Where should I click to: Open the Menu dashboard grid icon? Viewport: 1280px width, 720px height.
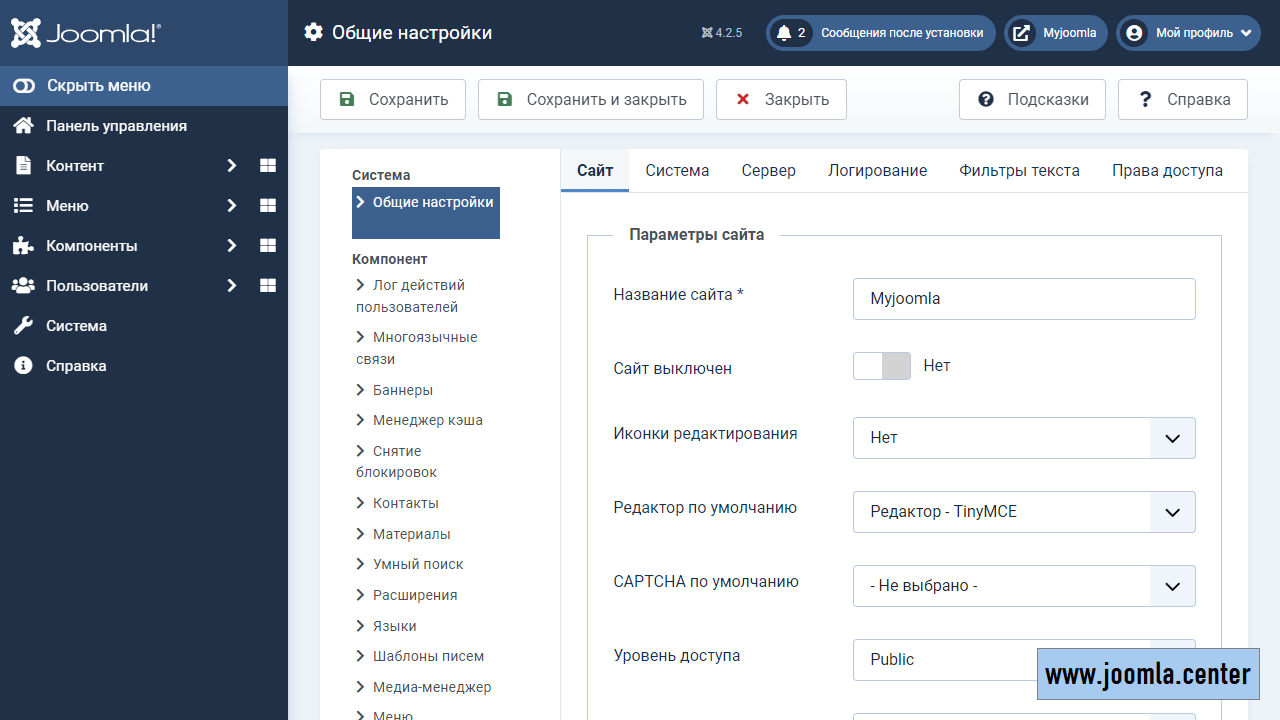268,206
